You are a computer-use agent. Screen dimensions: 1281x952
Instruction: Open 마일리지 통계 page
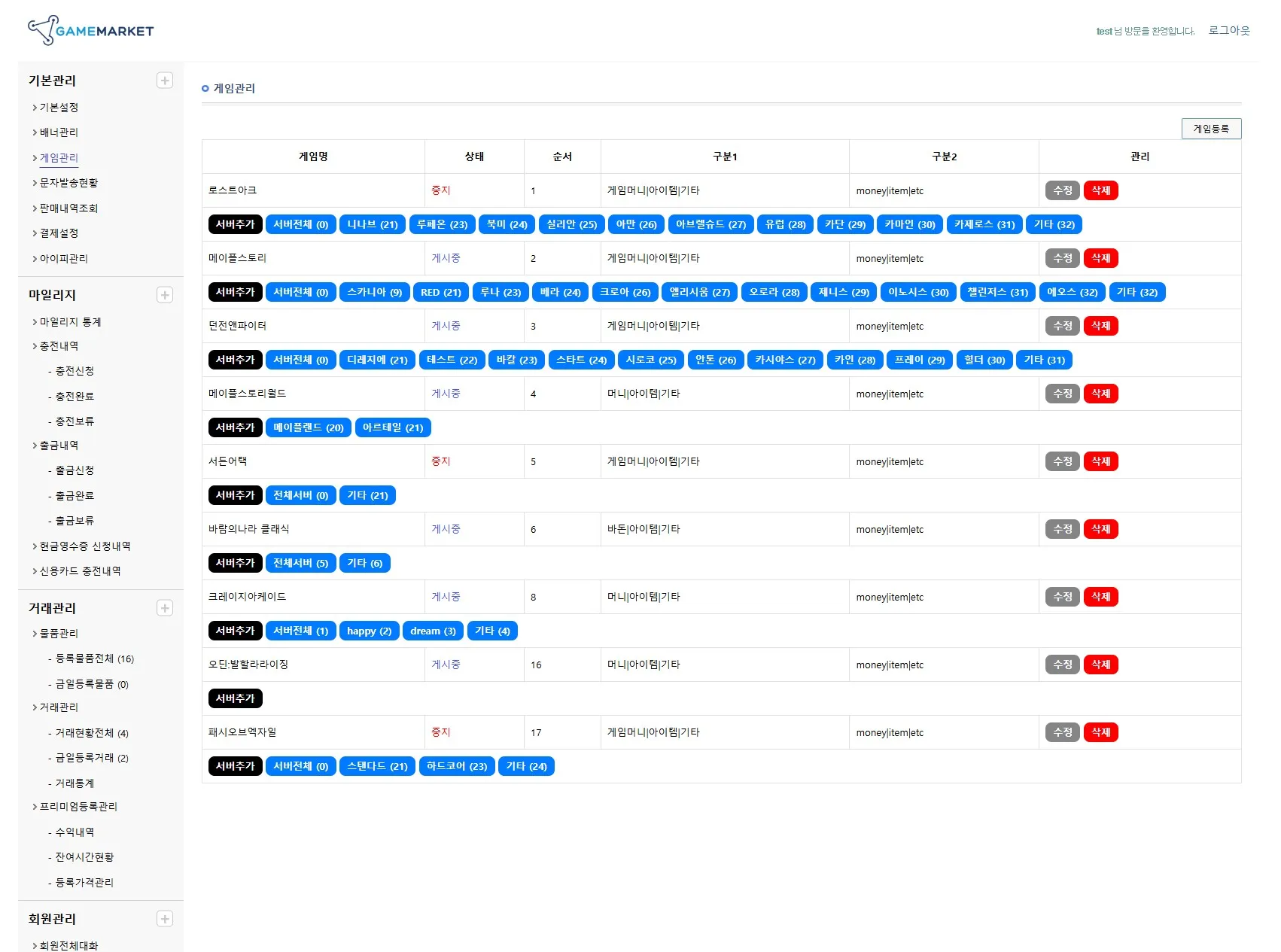70,322
